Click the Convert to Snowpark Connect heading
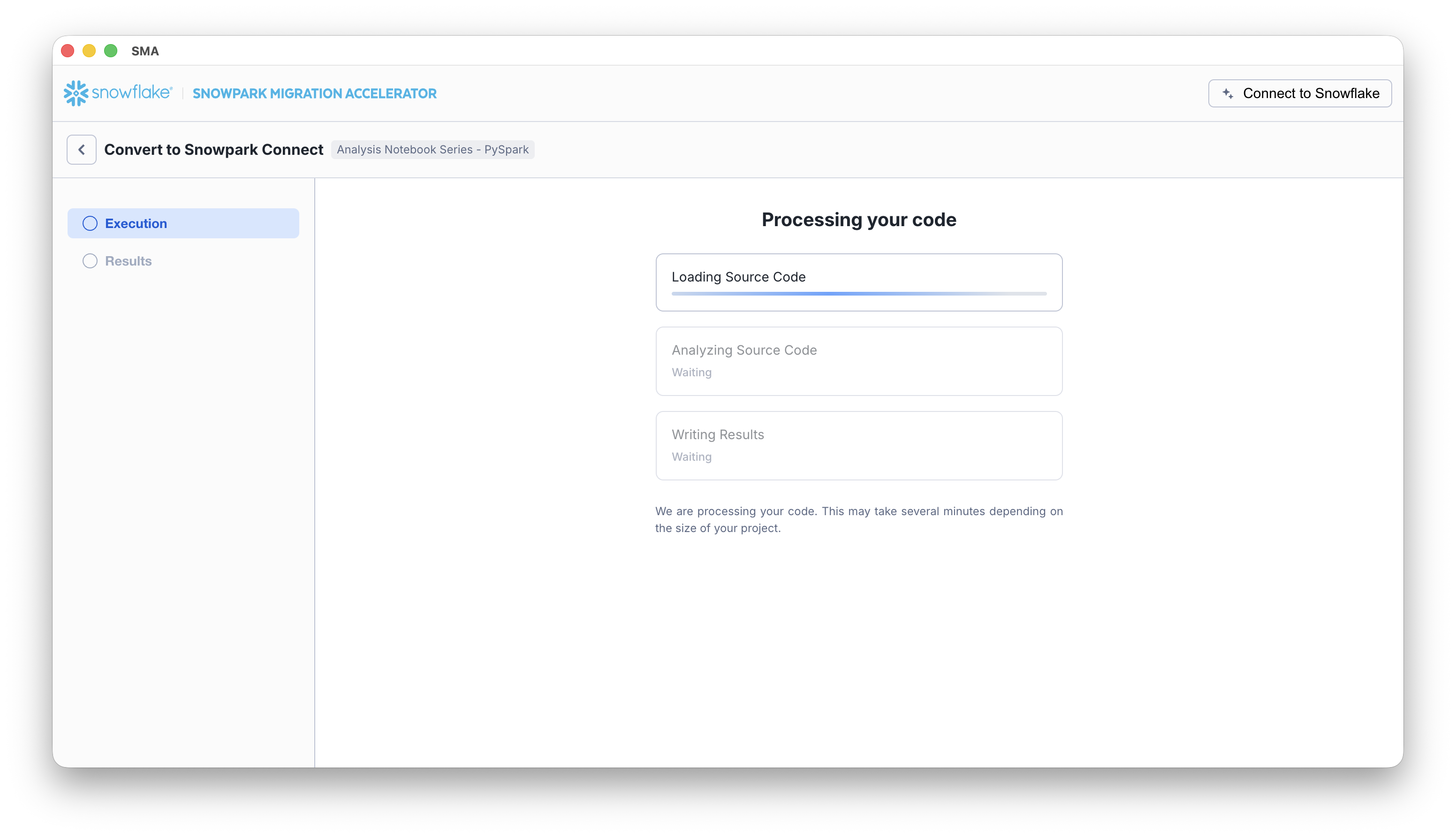Viewport: 1456px width, 837px height. pyautogui.click(x=213, y=150)
